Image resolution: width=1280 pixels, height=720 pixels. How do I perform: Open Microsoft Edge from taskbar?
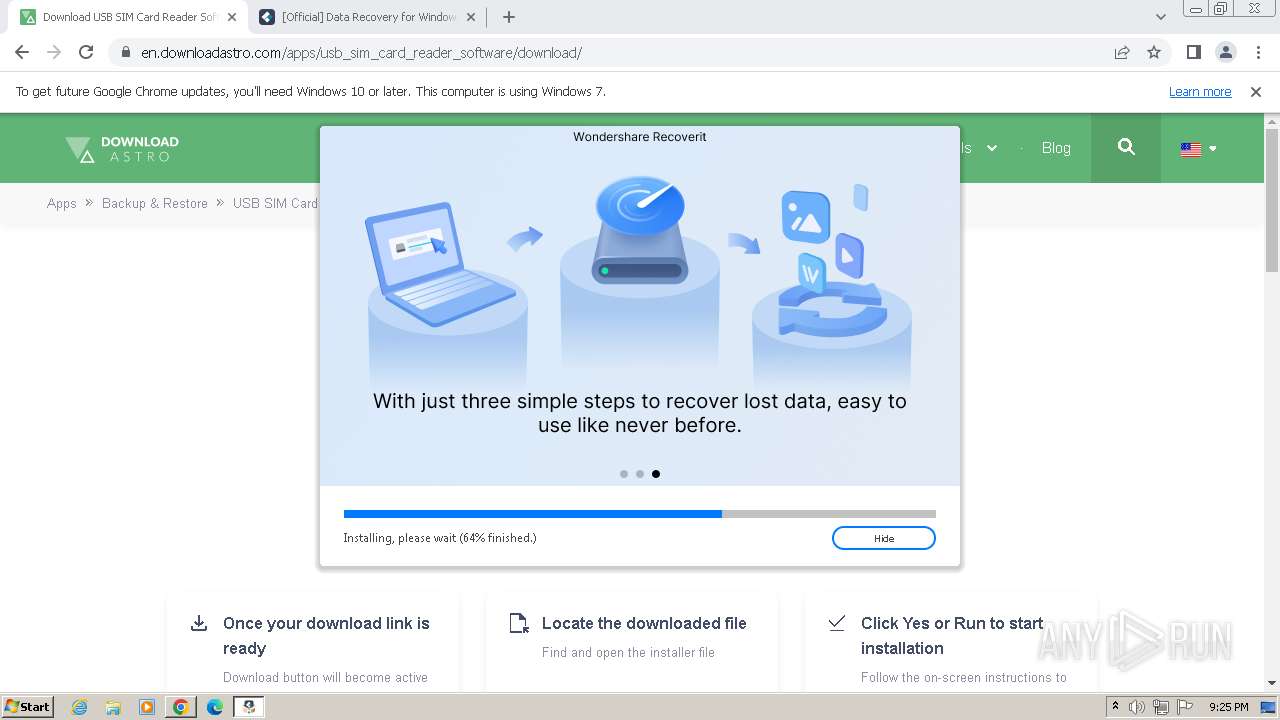[x=215, y=707]
